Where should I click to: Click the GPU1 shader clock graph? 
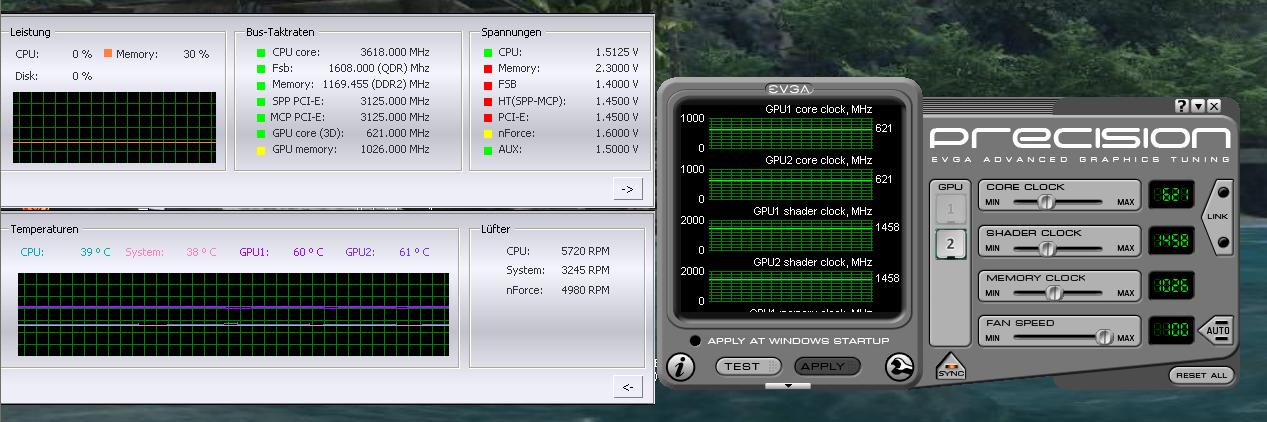pyautogui.click(x=790, y=234)
